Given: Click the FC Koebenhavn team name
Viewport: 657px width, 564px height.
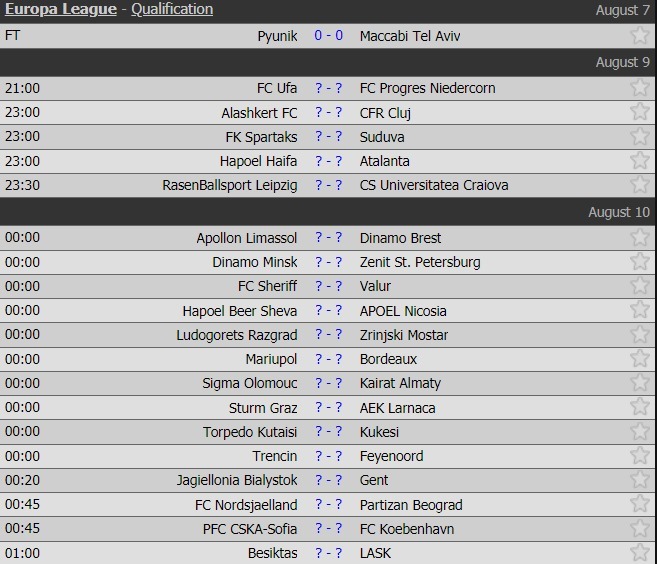Looking at the screenshot, I should pos(407,529).
